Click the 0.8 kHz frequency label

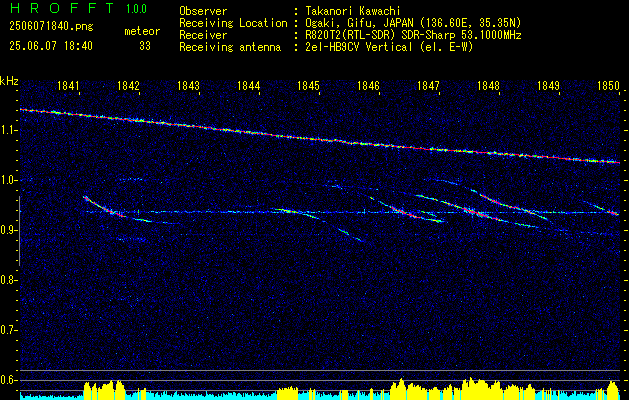click(7, 280)
